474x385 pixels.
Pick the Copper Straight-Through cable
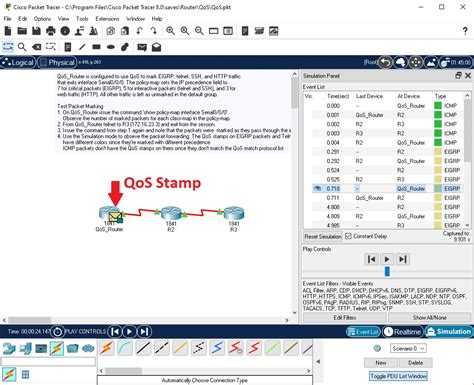click(x=143, y=348)
